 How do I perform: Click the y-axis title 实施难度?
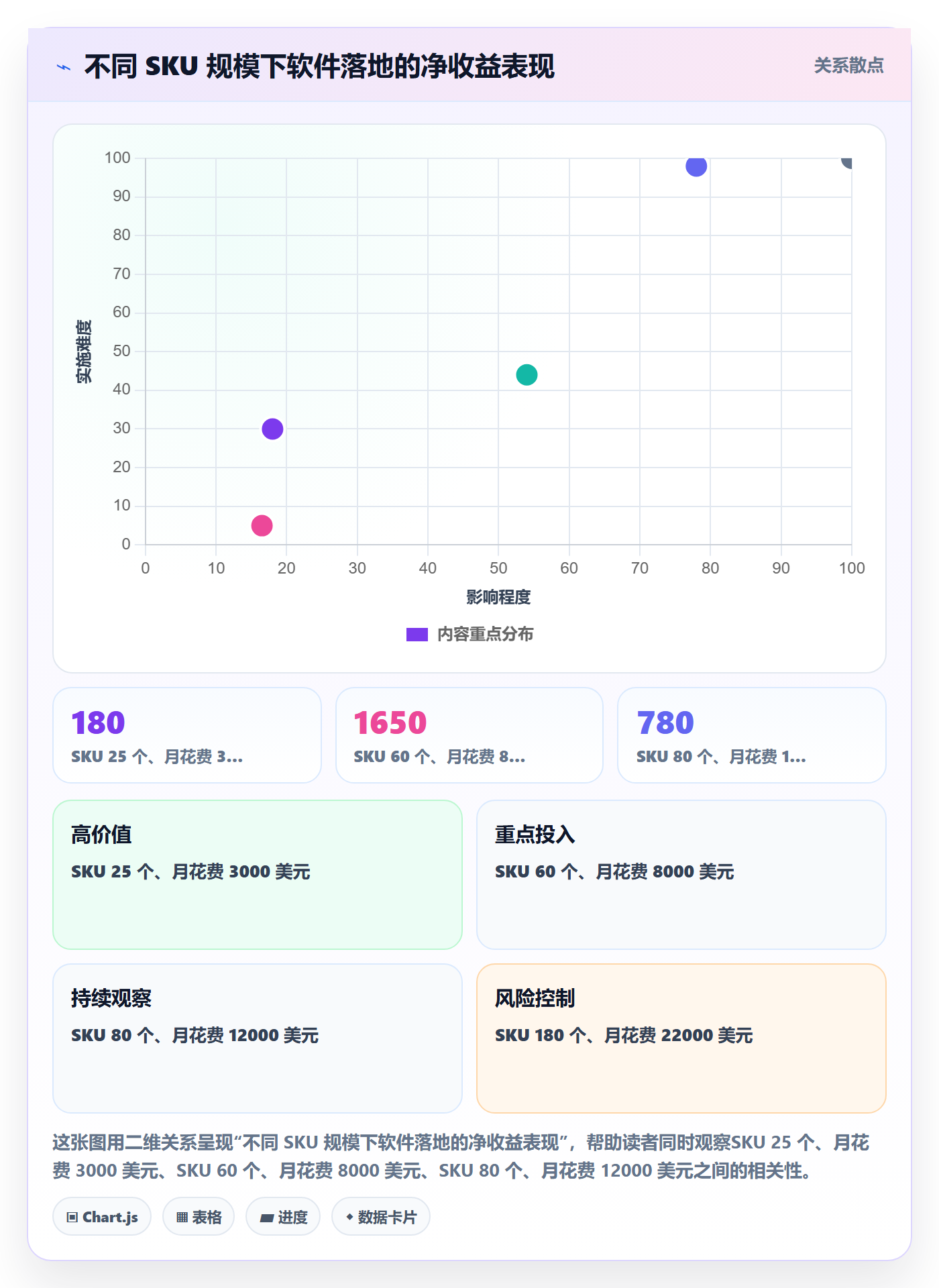[84, 352]
